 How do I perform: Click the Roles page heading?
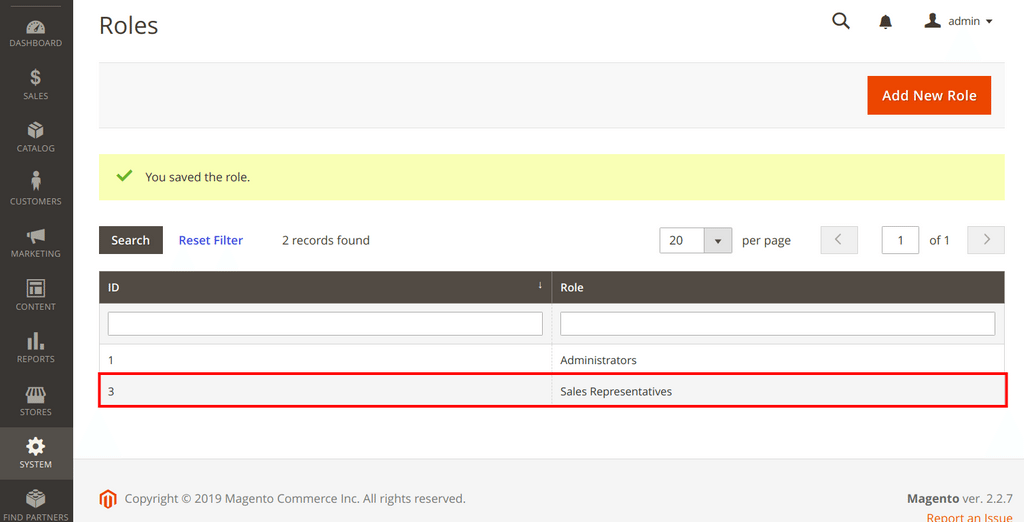[129, 25]
